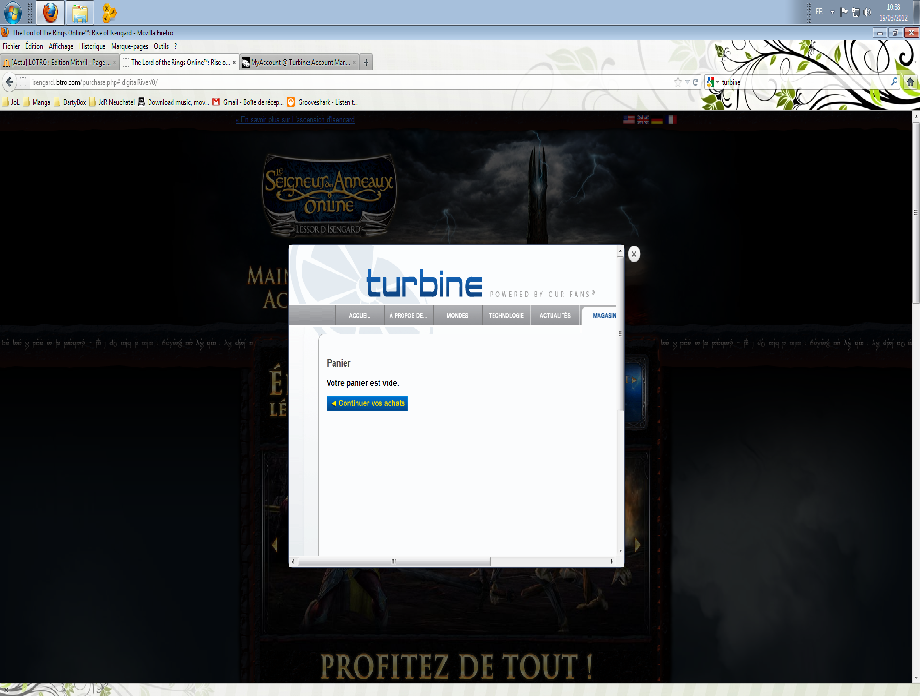Show hidden tray icons arrow
The height and width of the screenshot is (700, 922).
832,12
